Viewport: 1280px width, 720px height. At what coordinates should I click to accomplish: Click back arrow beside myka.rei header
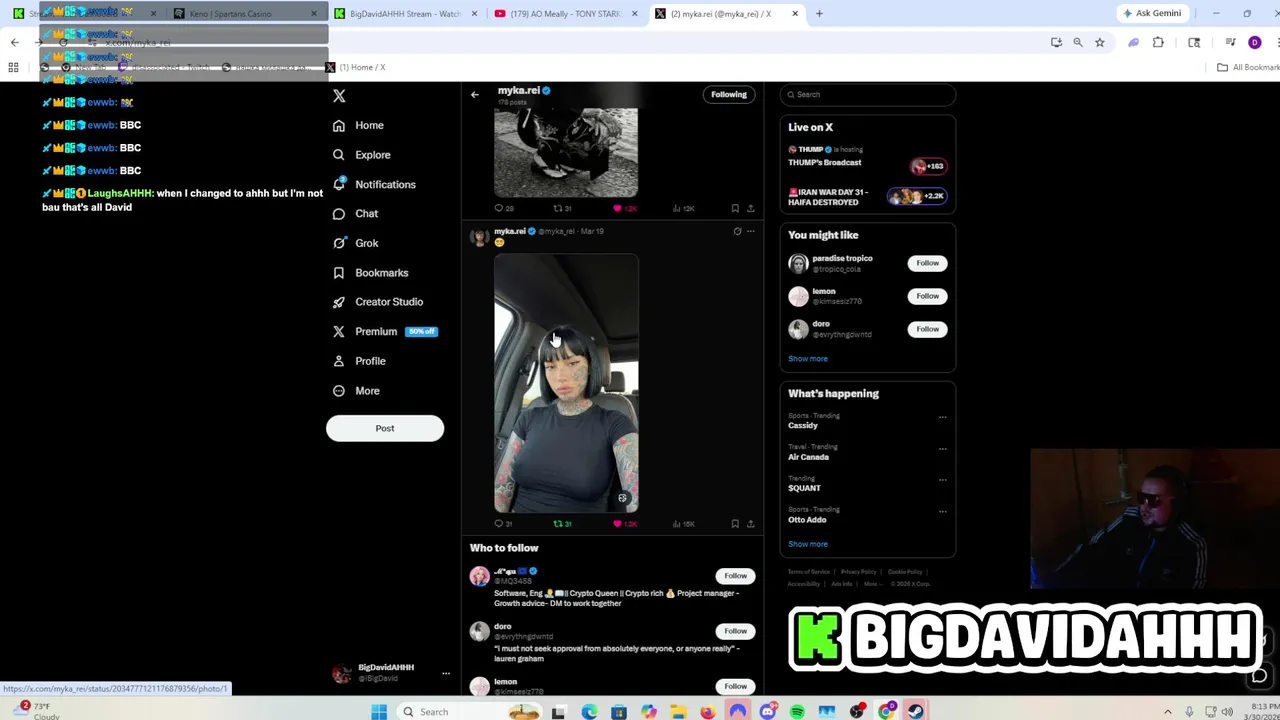[475, 95]
